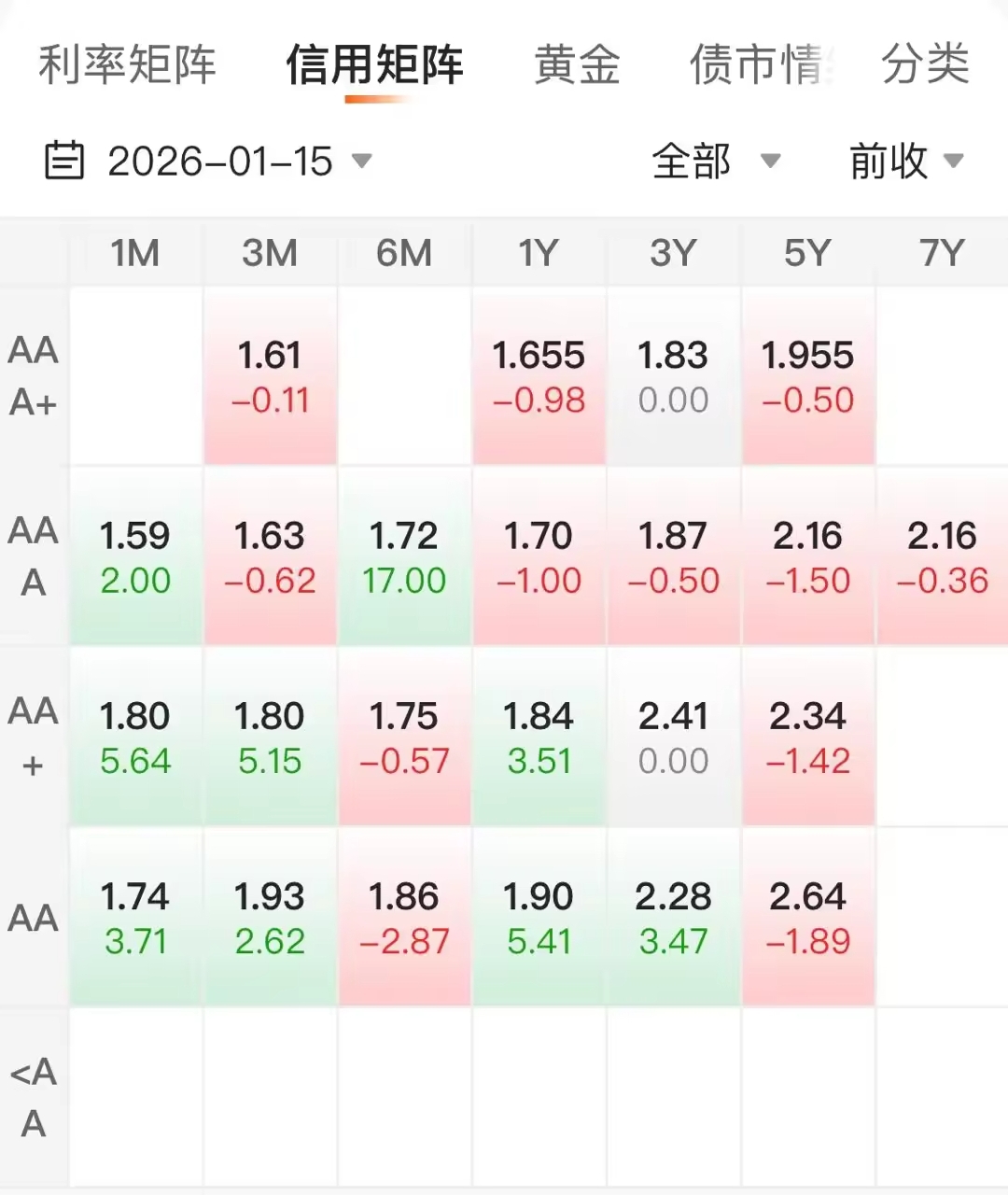
Task: Click the 7Y column header
Action: (x=941, y=253)
